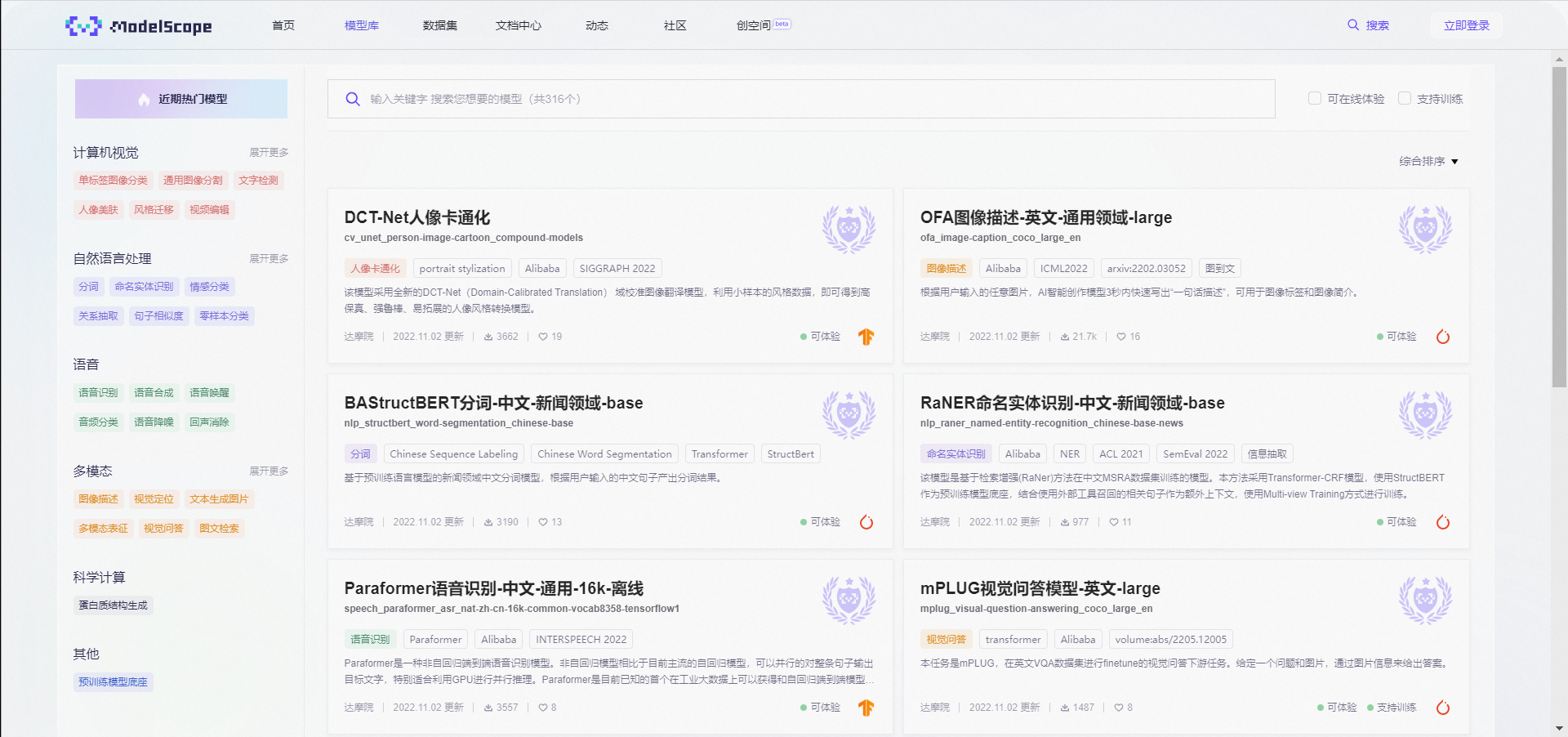Pick the 情感分类 tag in the sidebar
This screenshot has height=737, width=1568.
(210, 287)
